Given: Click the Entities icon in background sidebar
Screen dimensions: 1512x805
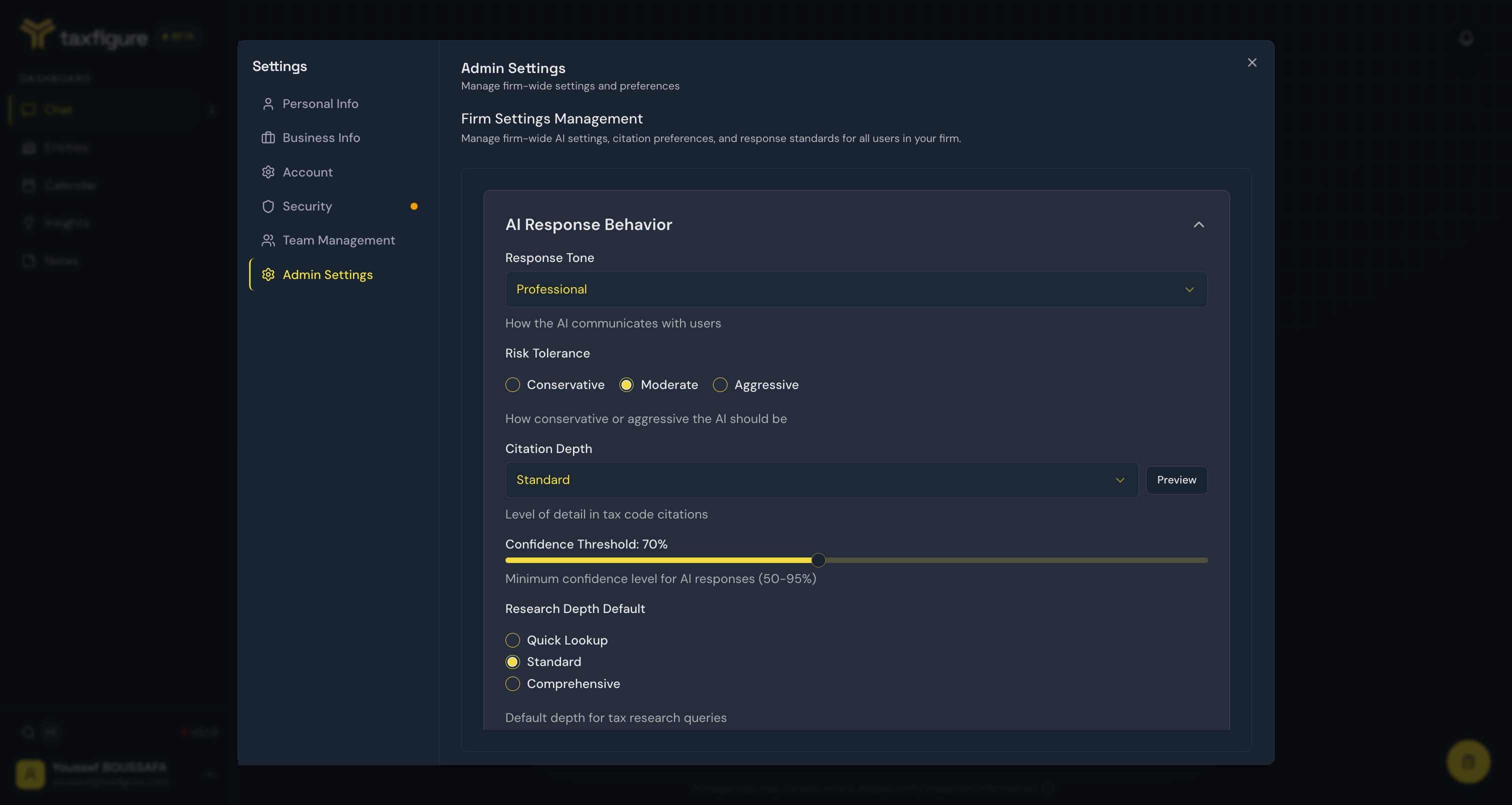Looking at the screenshot, I should pyautogui.click(x=29, y=147).
